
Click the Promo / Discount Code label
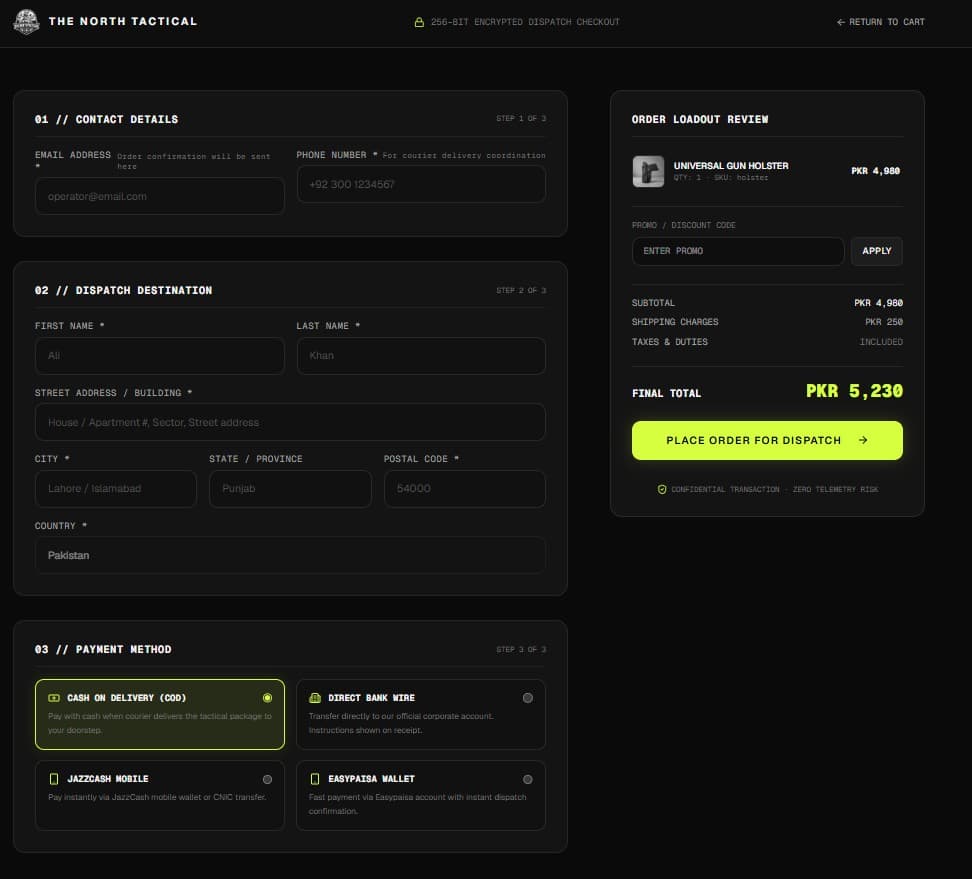[x=683, y=225]
